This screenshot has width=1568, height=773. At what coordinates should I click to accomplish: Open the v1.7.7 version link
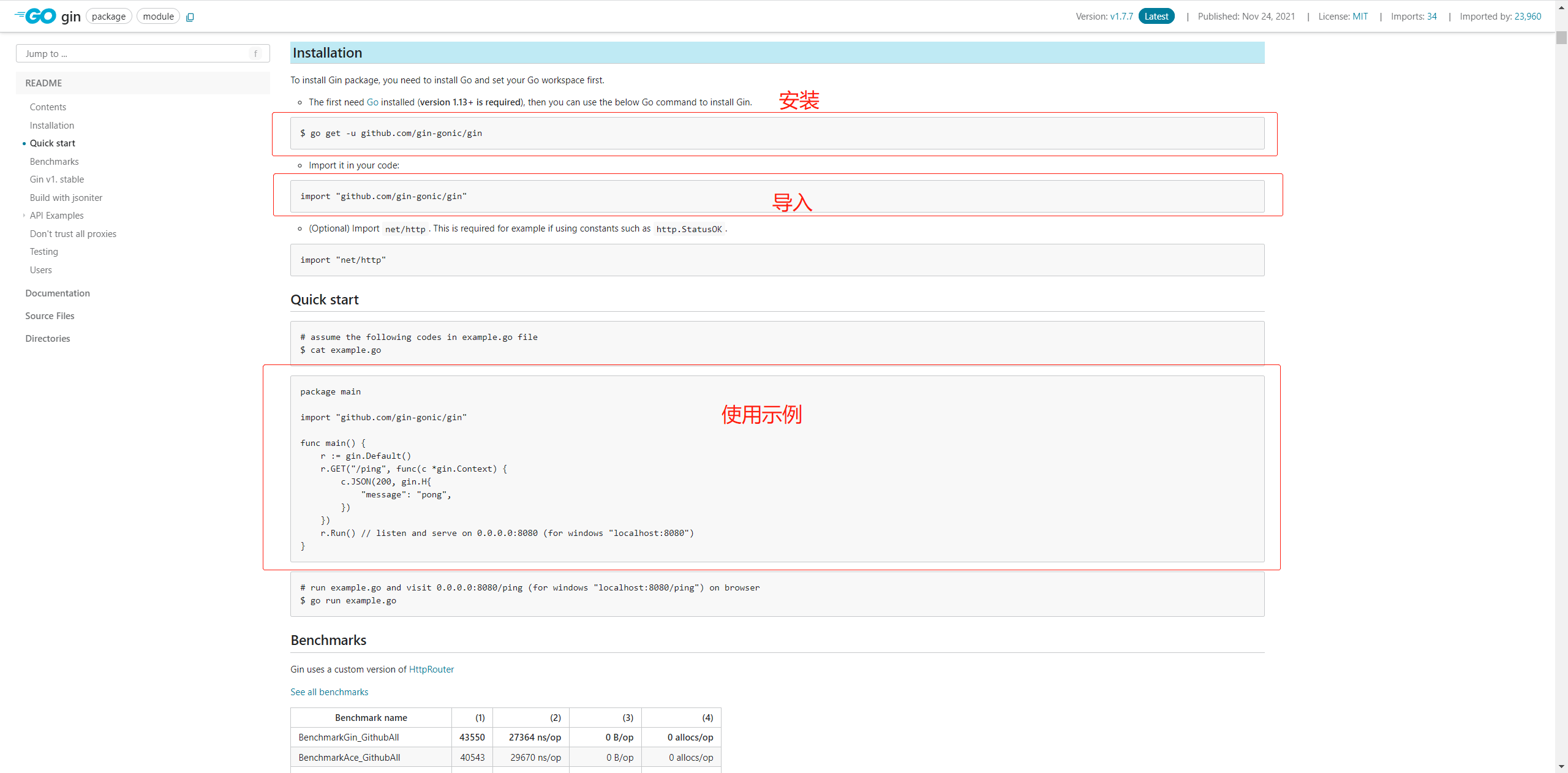pyautogui.click(x=1121, y=17)
